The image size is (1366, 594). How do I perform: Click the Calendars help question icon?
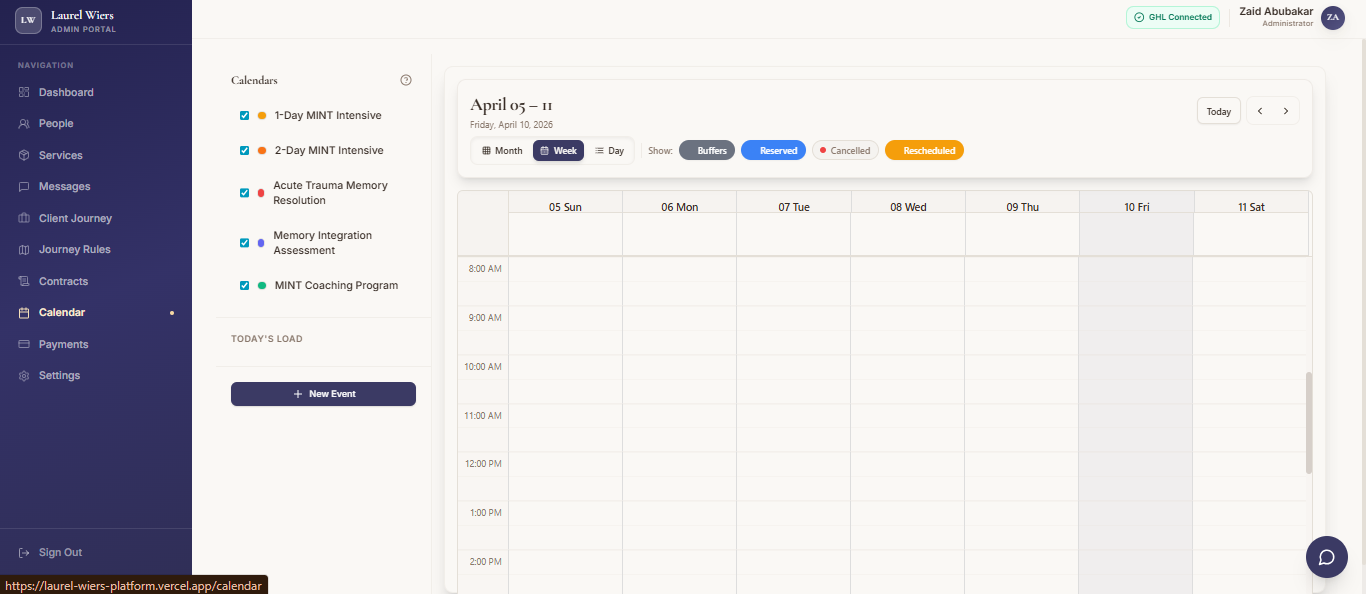pyautogui.click(x=406, y=80)
